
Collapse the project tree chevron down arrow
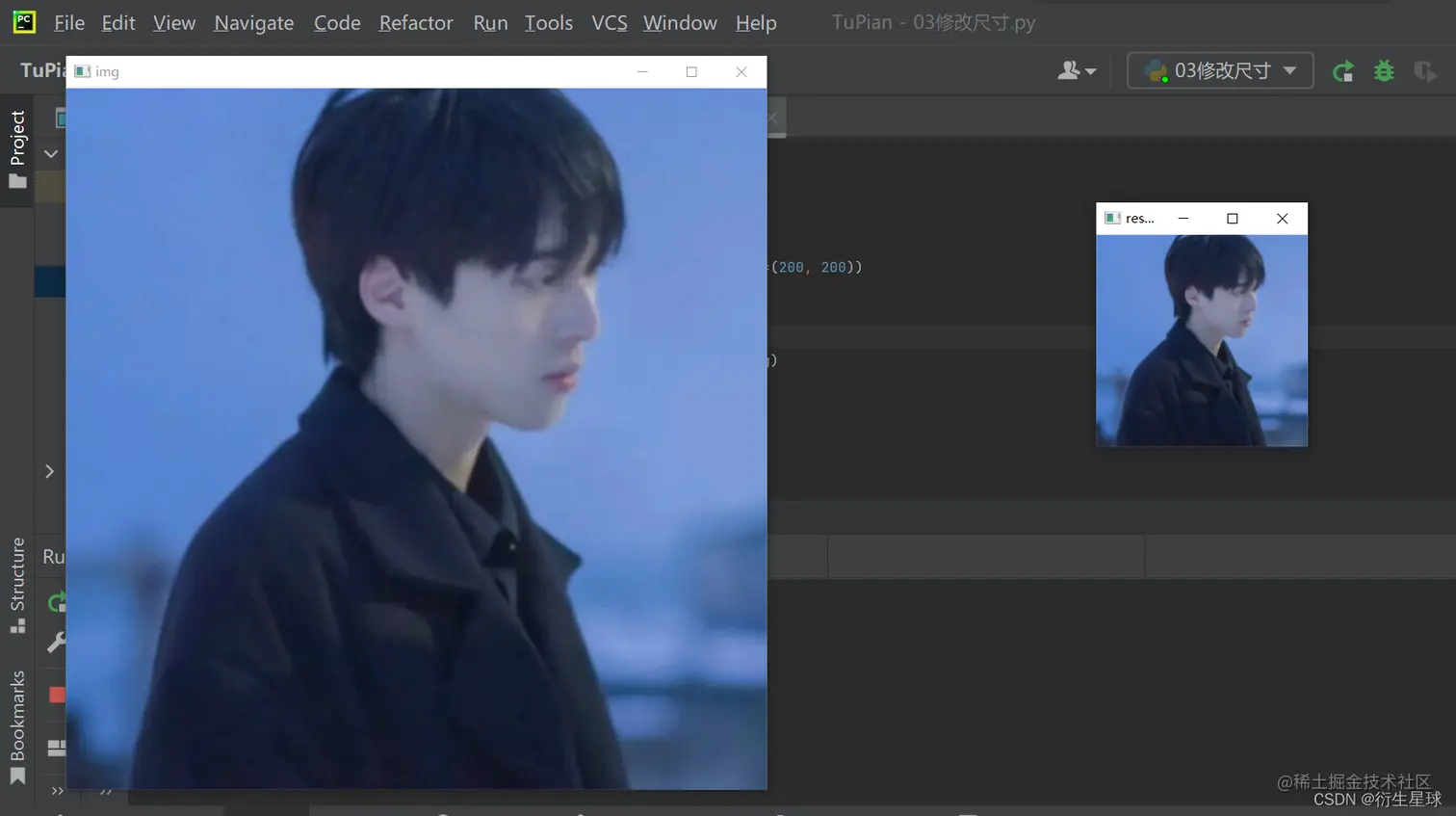[x=51, y=153]
